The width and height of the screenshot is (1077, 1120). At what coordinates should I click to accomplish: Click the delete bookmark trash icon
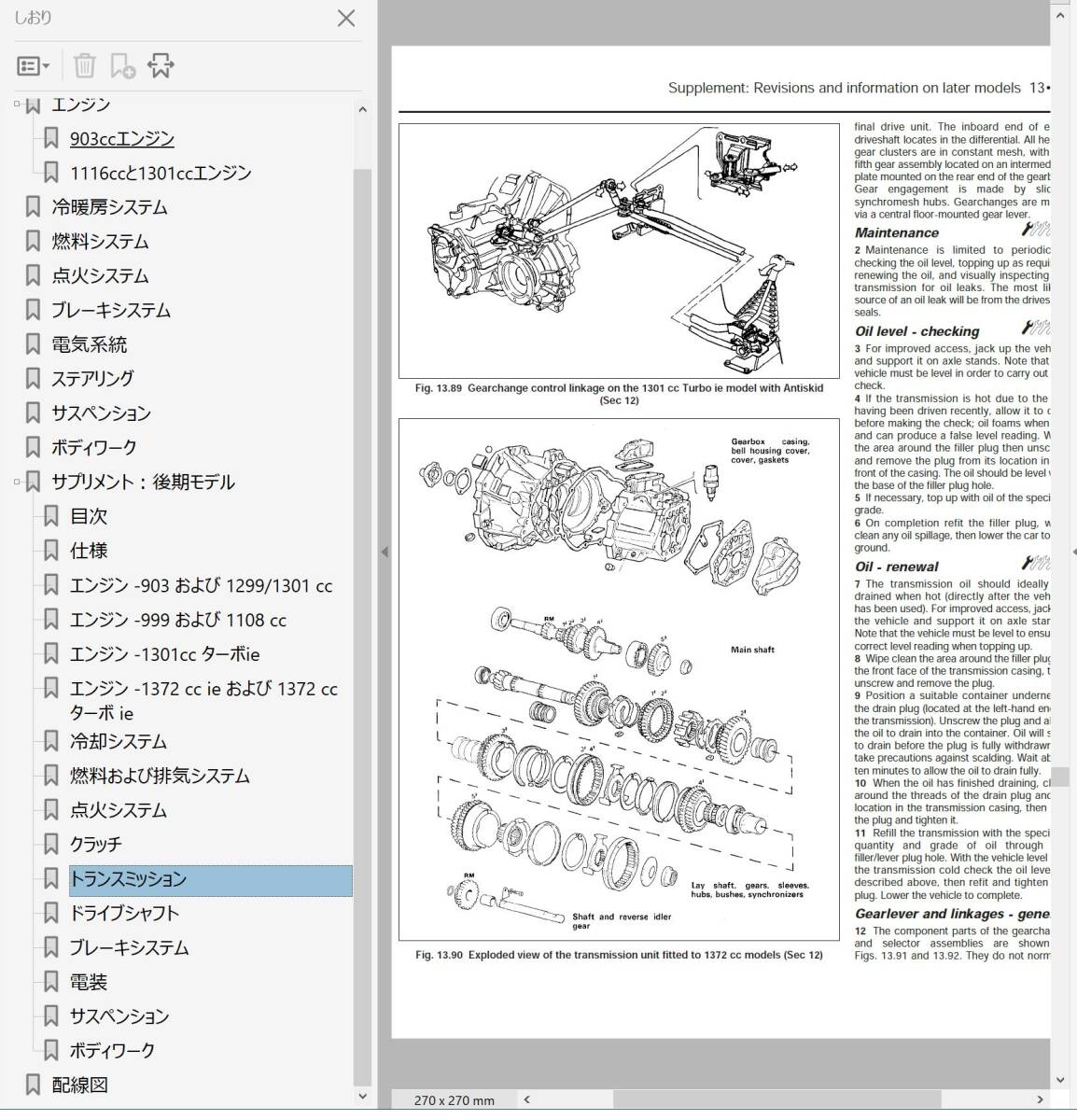[x=85, y=65]
